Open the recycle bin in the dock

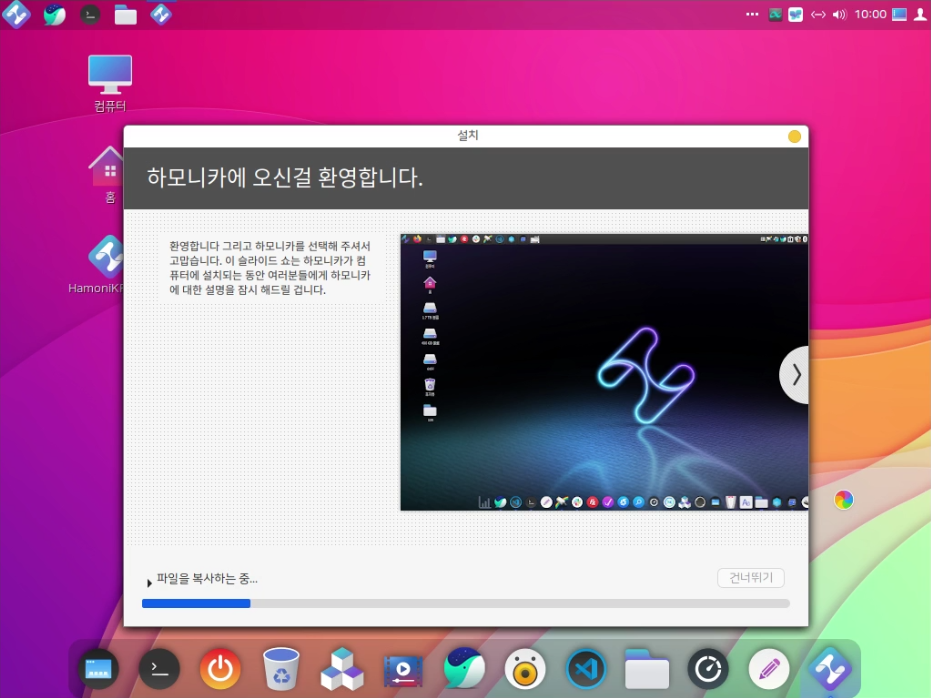[281, 669]
